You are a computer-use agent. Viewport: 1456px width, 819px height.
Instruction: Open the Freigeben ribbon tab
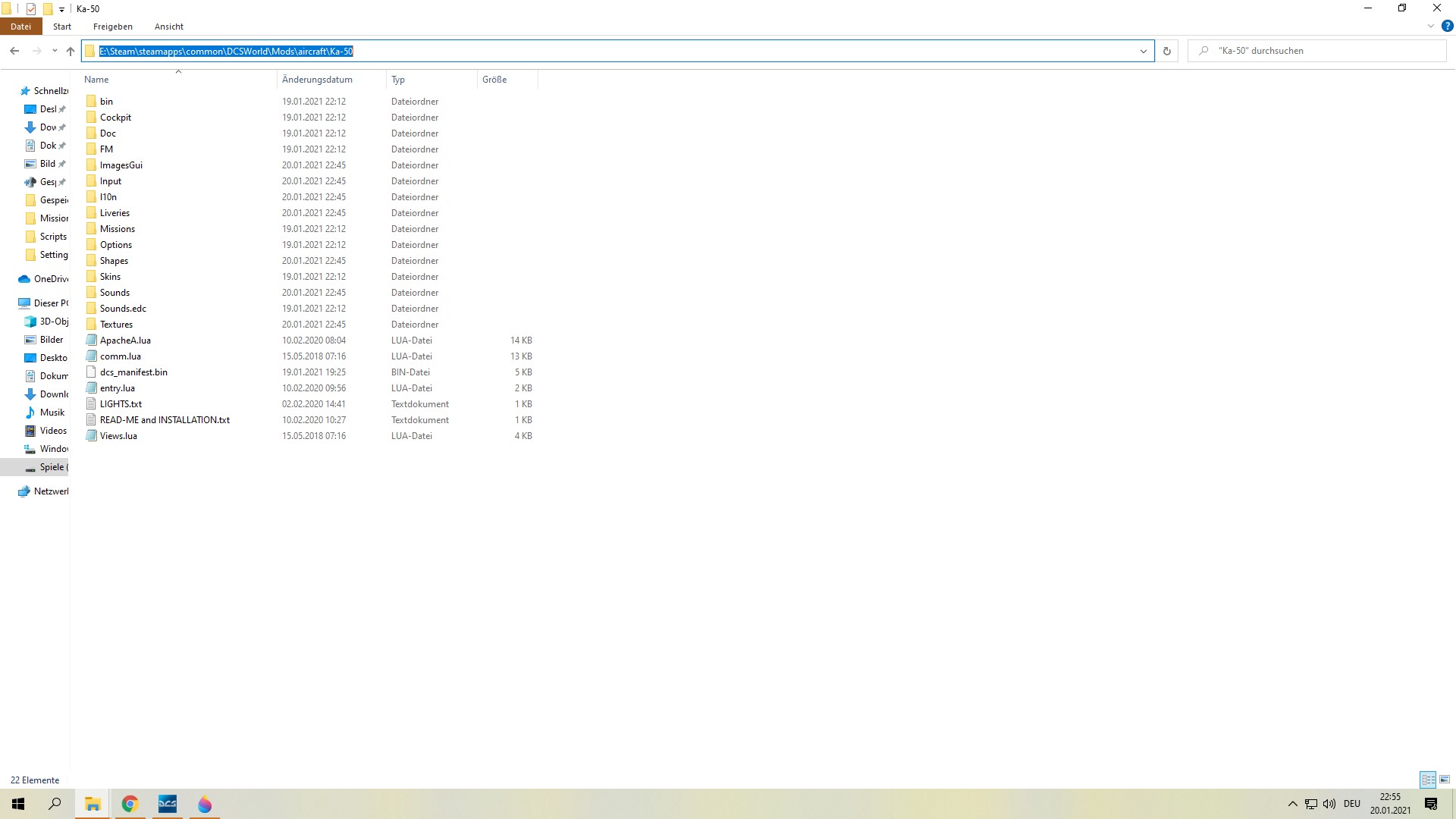click(113, 27)
